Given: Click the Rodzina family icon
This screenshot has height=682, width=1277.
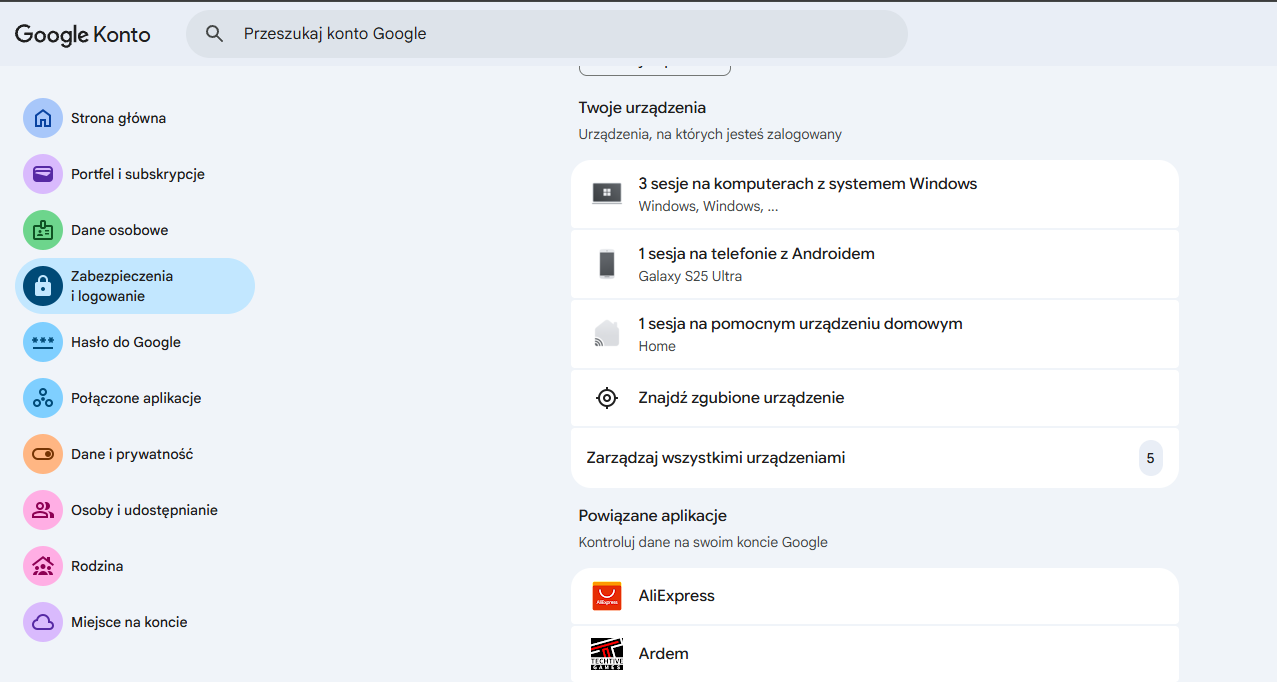Looking at the screenshot, I should 43,566.
